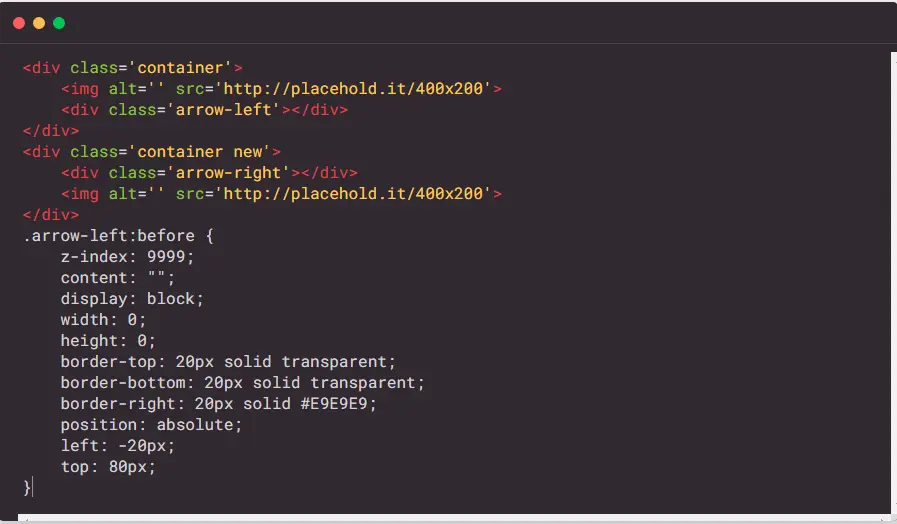This screenshot has height=524, width=897.
Task: Click the position: absolute declaration
Action: [x=152, y=425]
